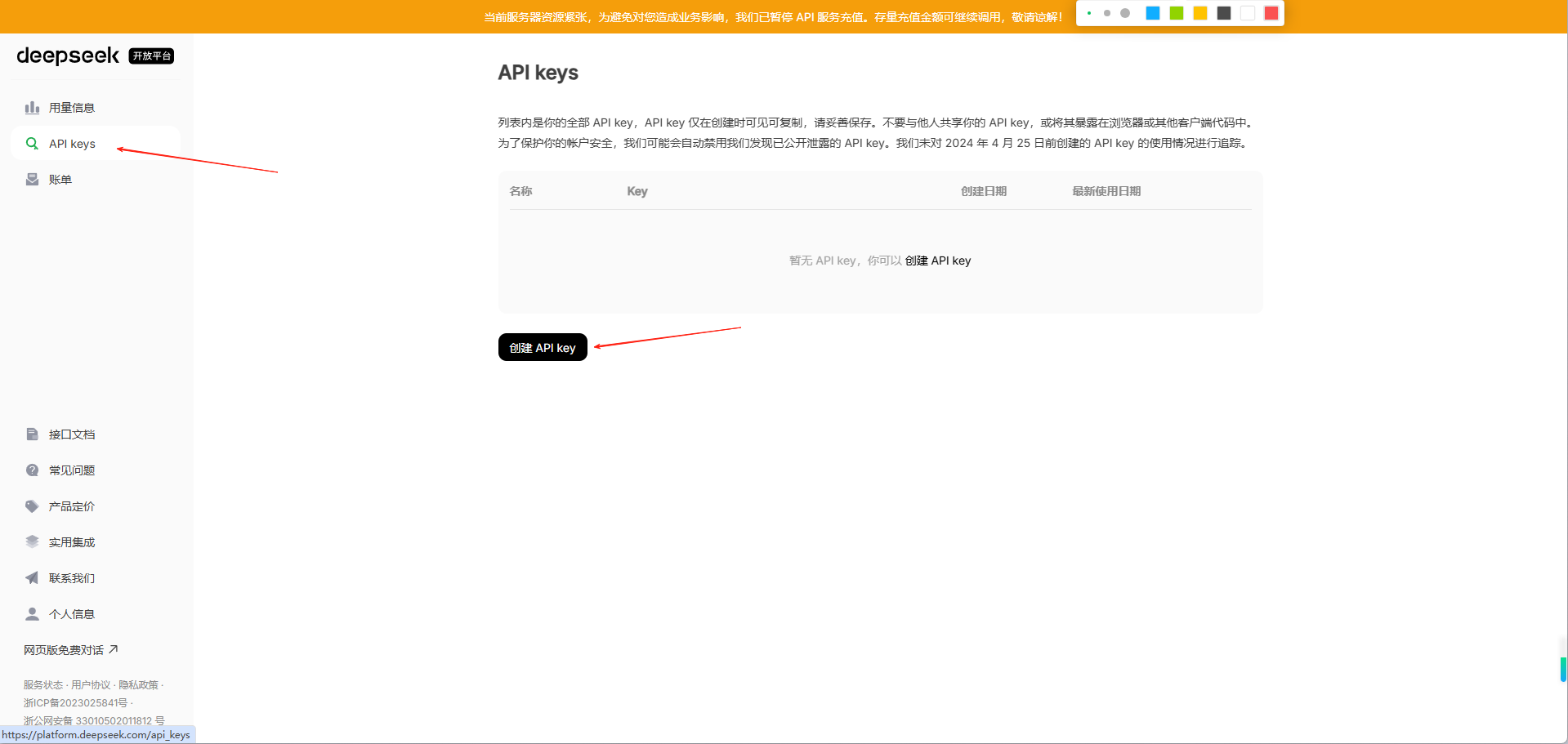This screenshot has width=1568, height=744.
Task: Click the inline 创建 API key link in the empty table
Action: point(938,261)
